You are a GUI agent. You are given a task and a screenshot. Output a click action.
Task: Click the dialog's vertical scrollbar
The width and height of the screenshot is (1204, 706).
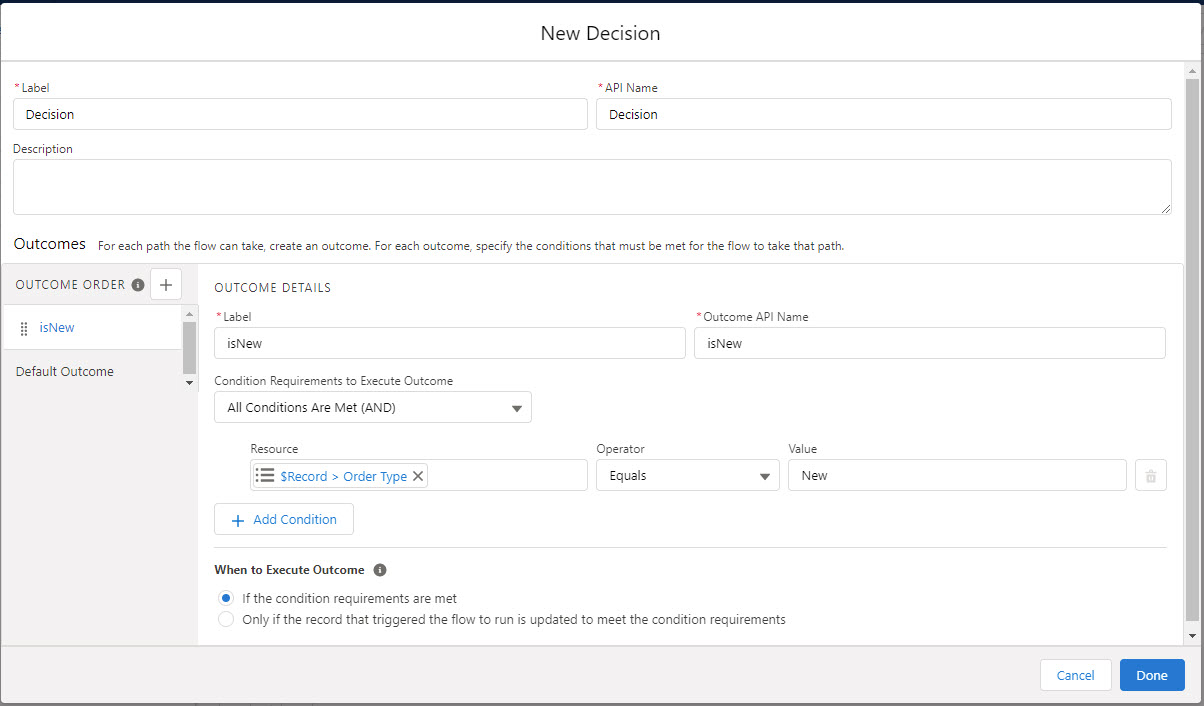click(x=1190, y=350)
